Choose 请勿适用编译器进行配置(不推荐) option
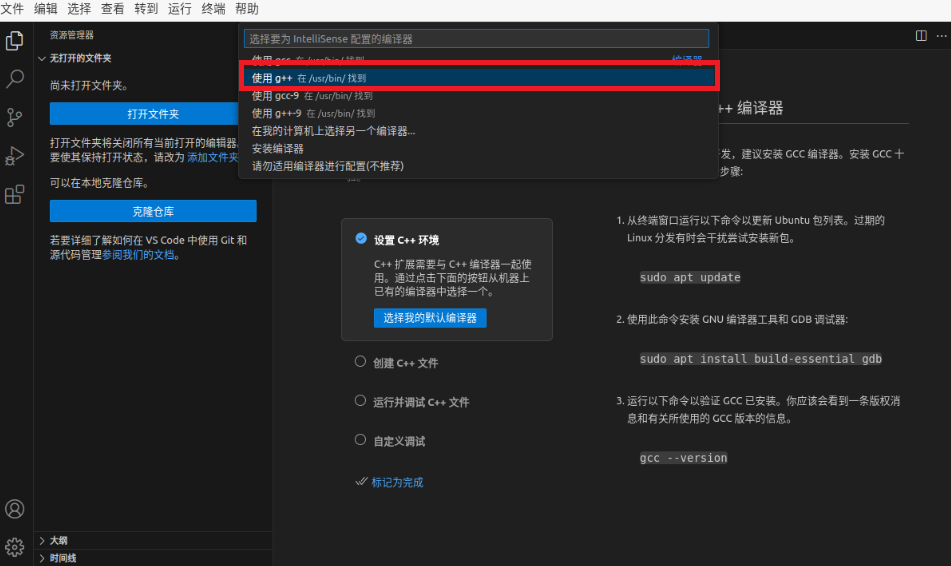951x566 pixels. pos(478,166)
